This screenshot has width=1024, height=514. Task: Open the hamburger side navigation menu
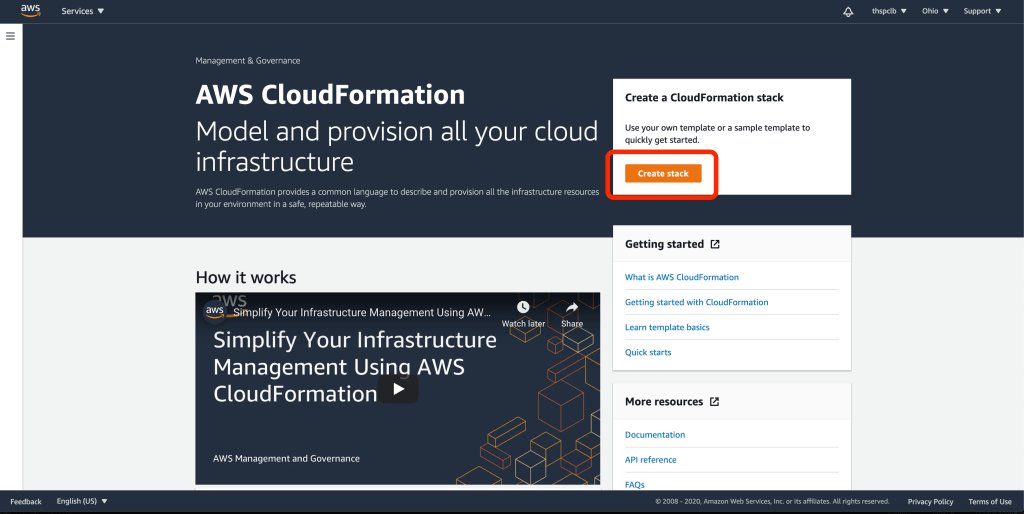(x=11, y=36)
